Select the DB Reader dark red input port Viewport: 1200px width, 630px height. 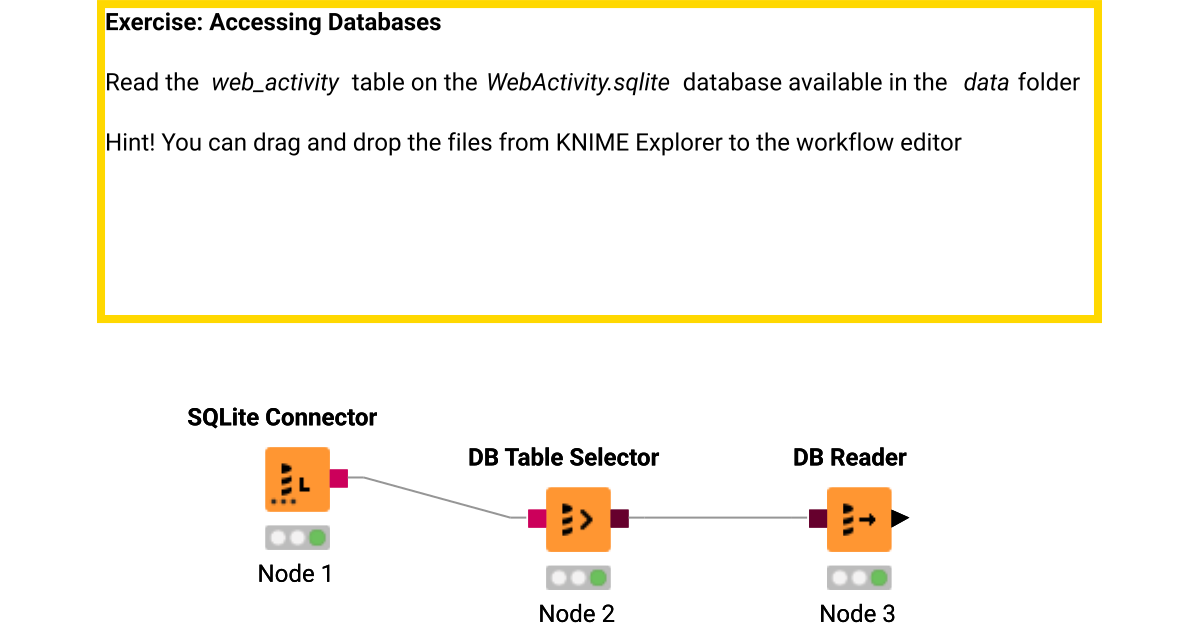point(816,519)
